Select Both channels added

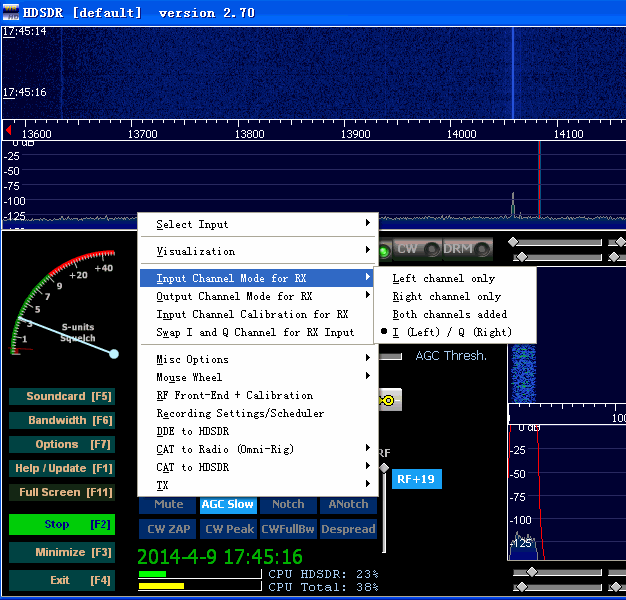455,314
